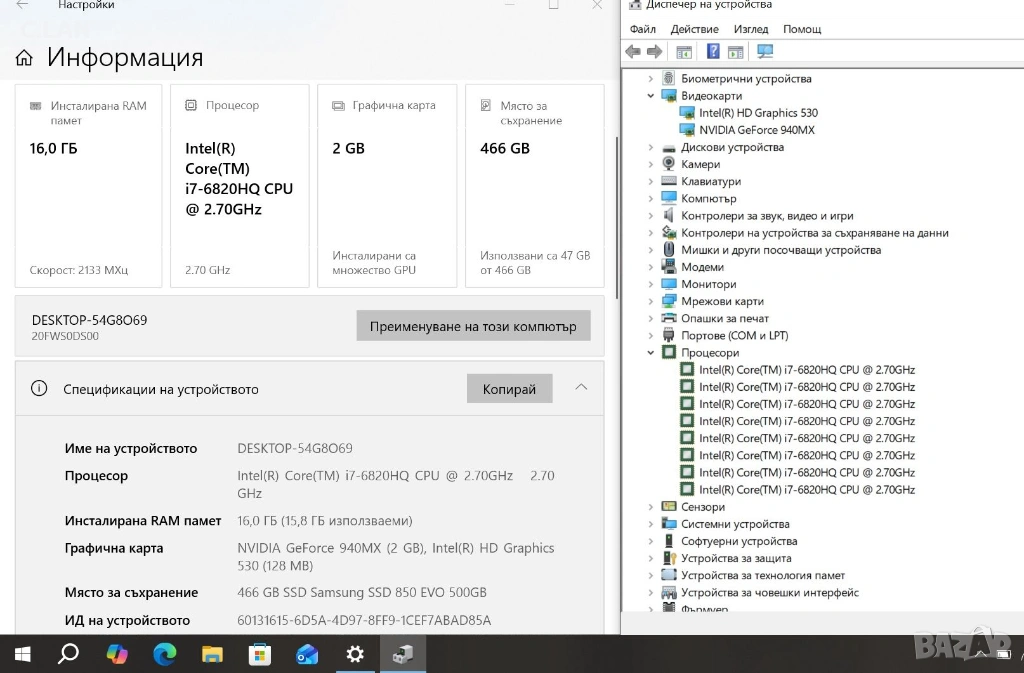Screen dimensions: 1024x673
Task: Collapse the Видеокарти tree node
Action: [651, 96]
